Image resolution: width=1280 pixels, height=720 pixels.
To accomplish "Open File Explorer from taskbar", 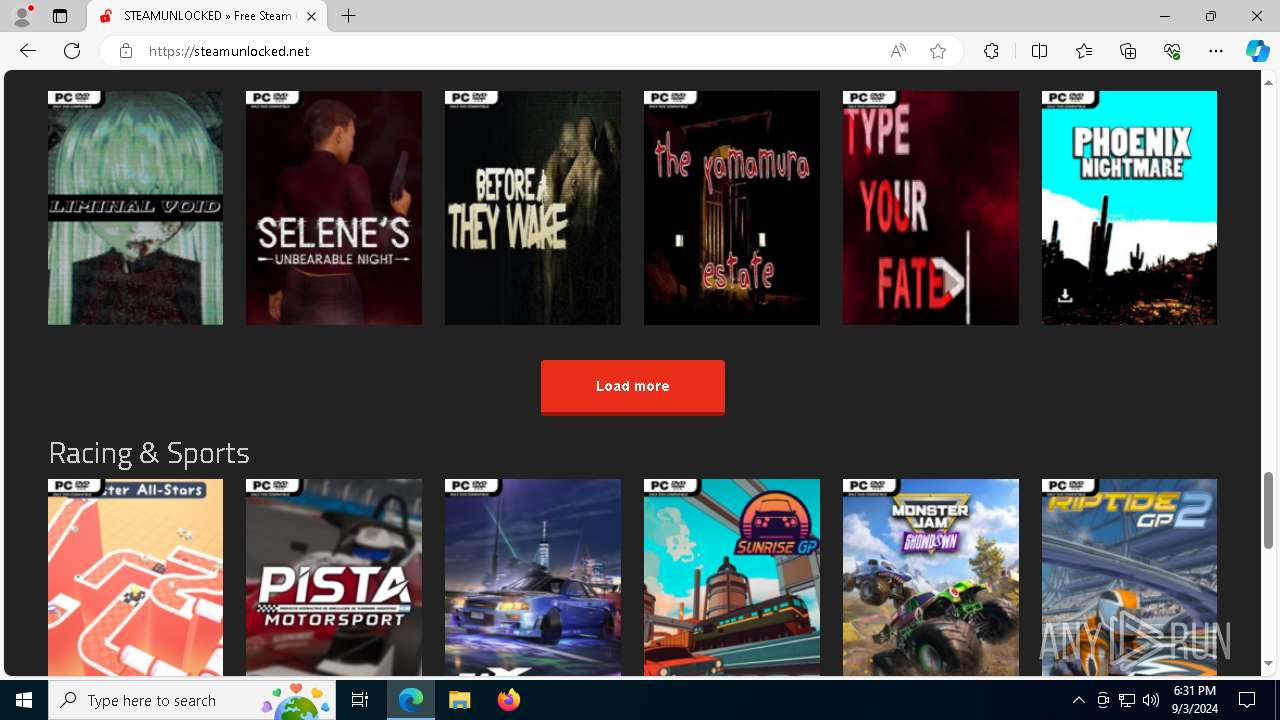I will click(x=460, y=700).
